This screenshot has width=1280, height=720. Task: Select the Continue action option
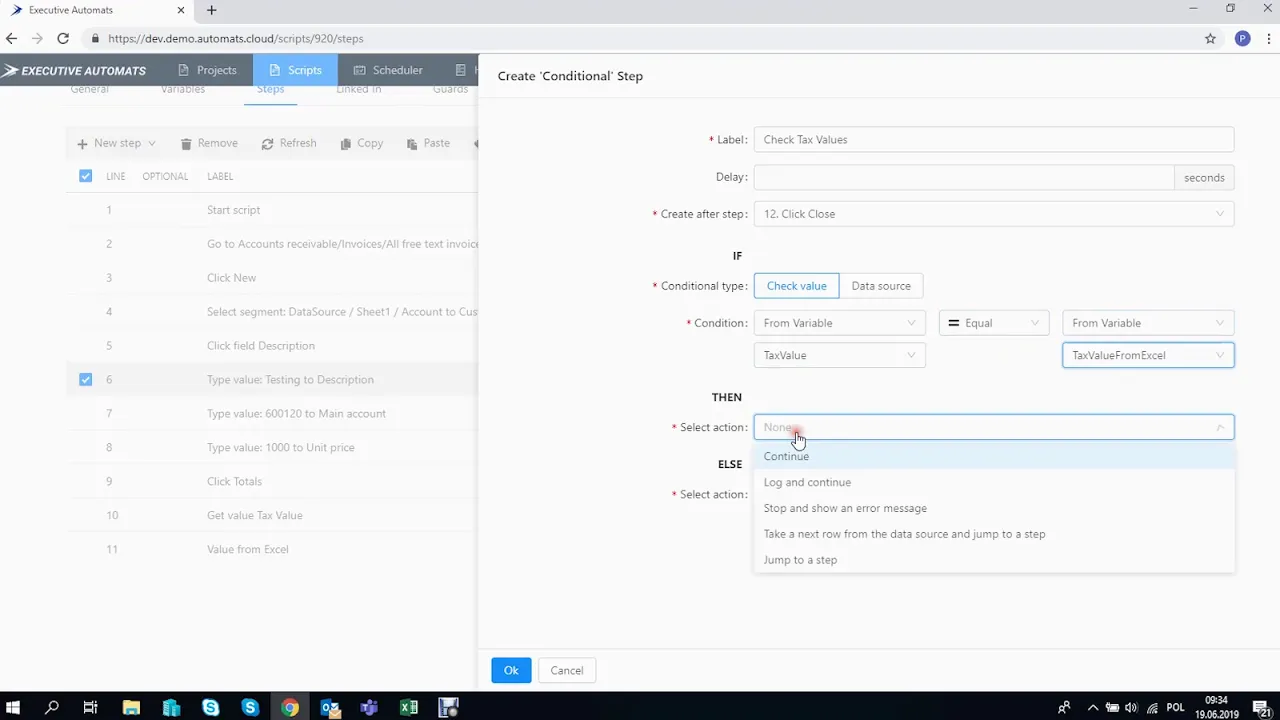click(786, 456)
